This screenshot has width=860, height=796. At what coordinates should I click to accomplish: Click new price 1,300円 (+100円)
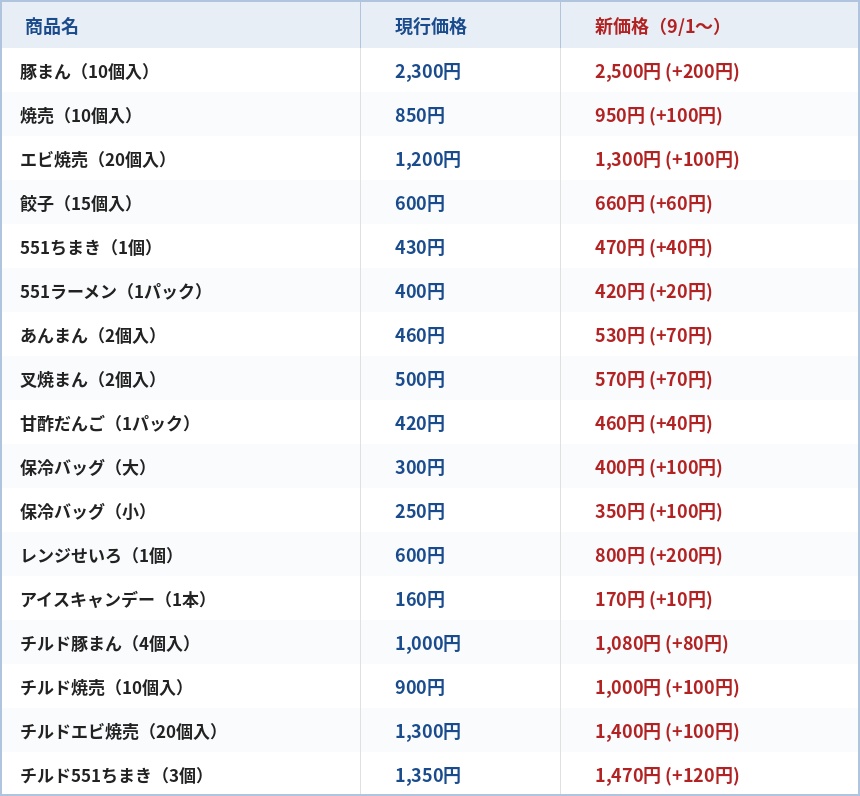667,159
